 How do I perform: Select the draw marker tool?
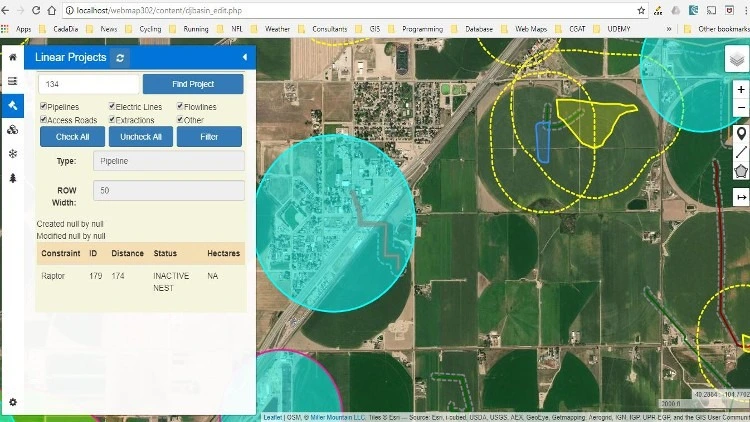(741, 133)
